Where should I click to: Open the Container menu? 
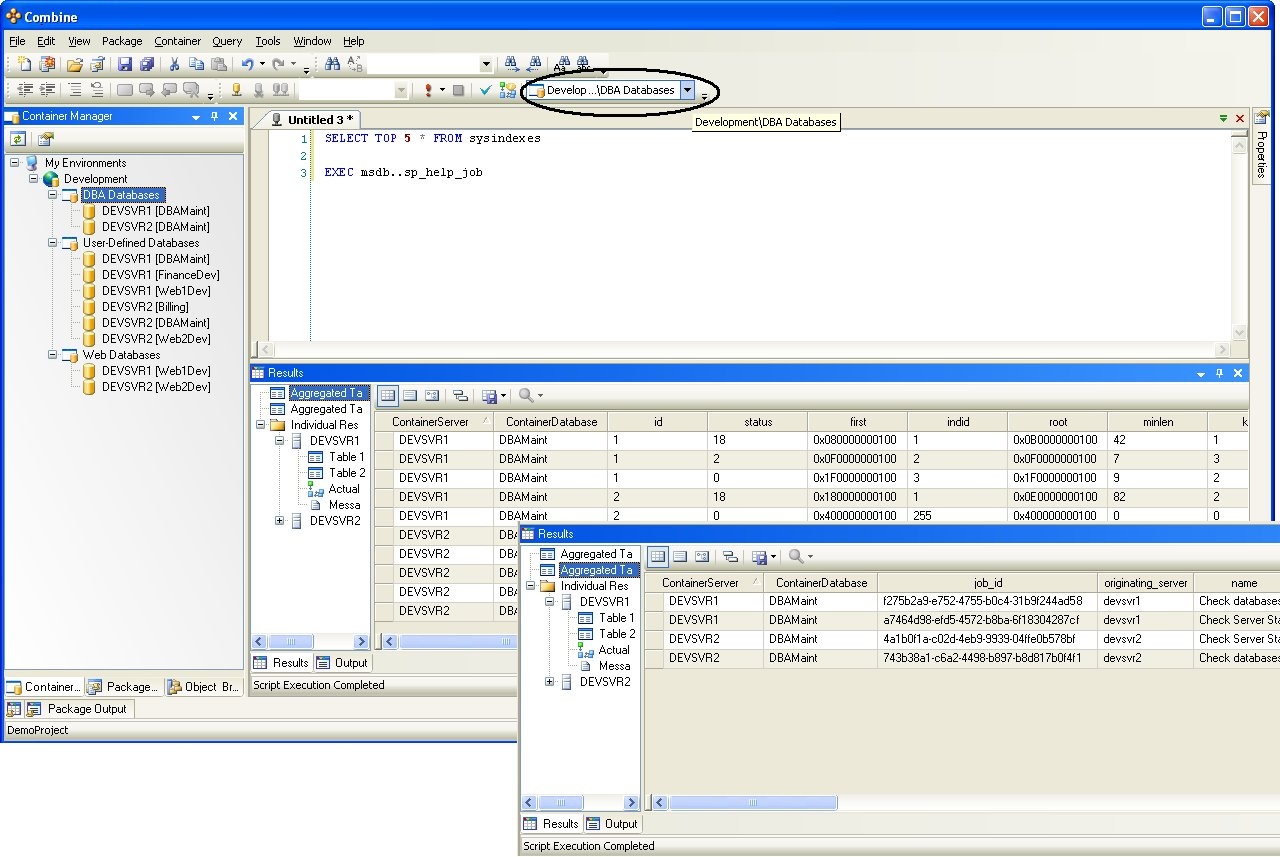click(x=177, y=41)
